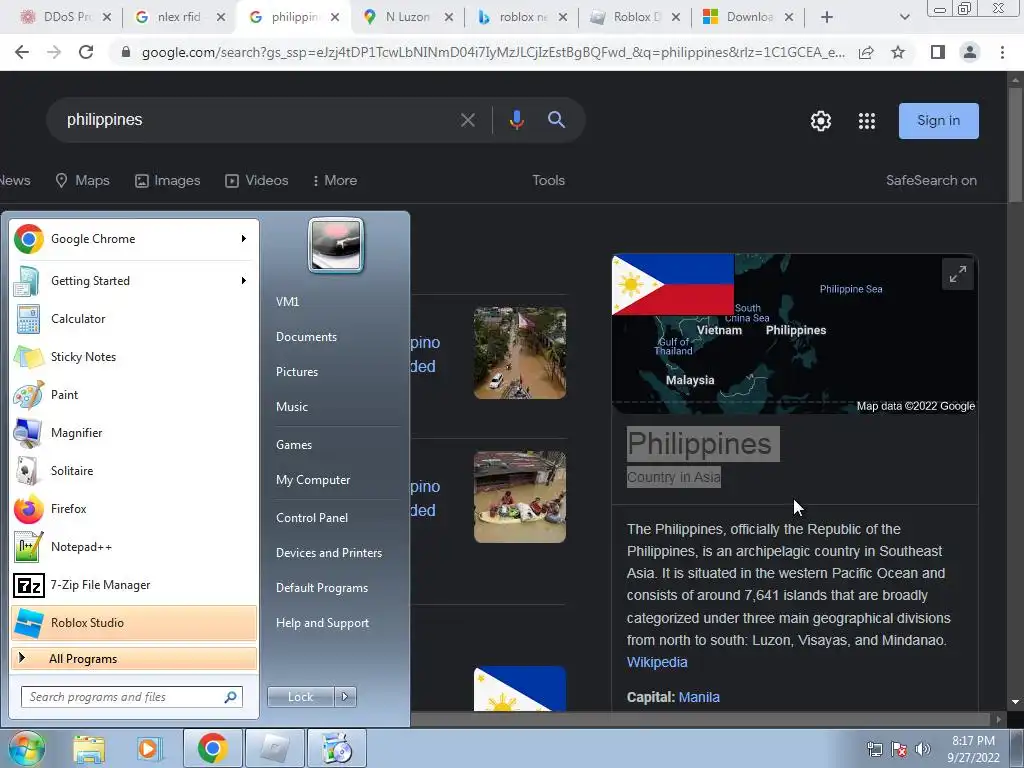Open Notepad++ editor
Image resolution: width=1024 pixels, height=768 pixels.
[134, 547]
